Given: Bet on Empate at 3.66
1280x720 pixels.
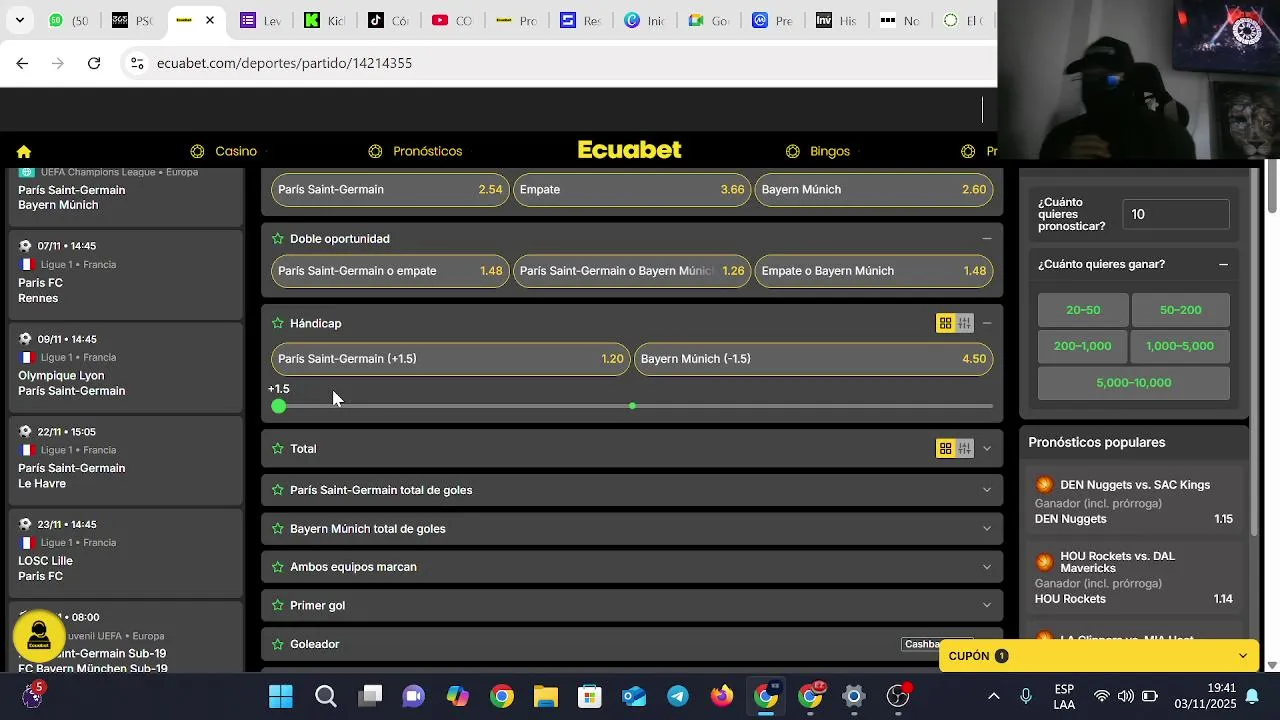Looking at the screenshot, I should tap(632, 190).
